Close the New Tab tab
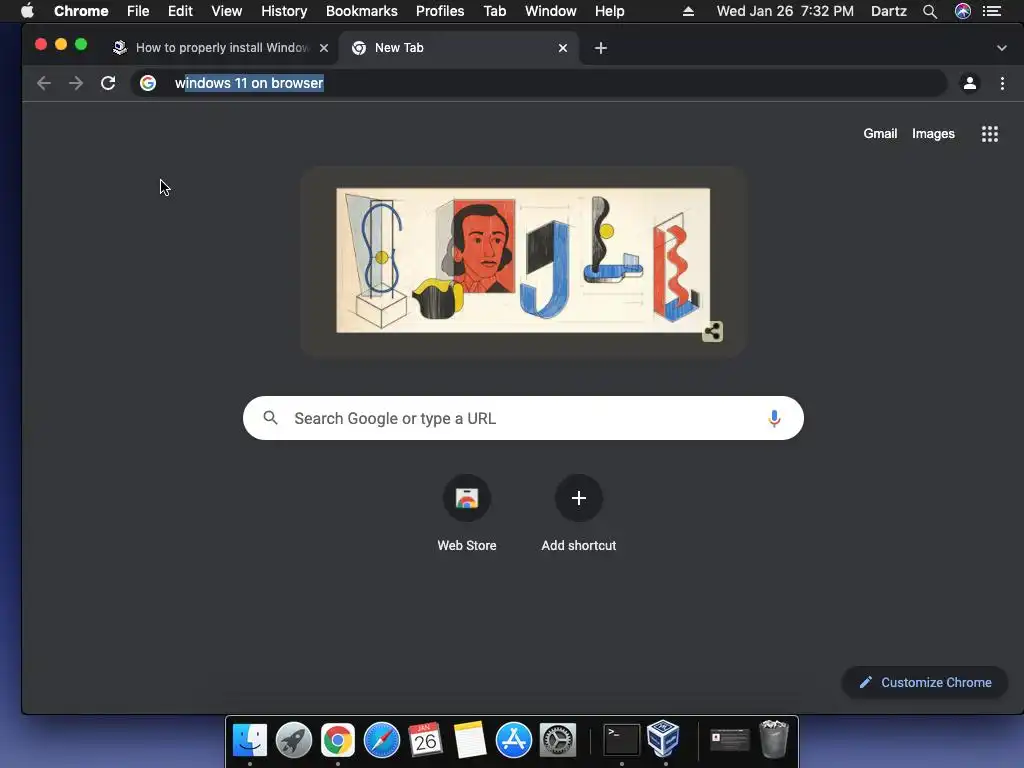1024x768 pixels. click(563, 48)
